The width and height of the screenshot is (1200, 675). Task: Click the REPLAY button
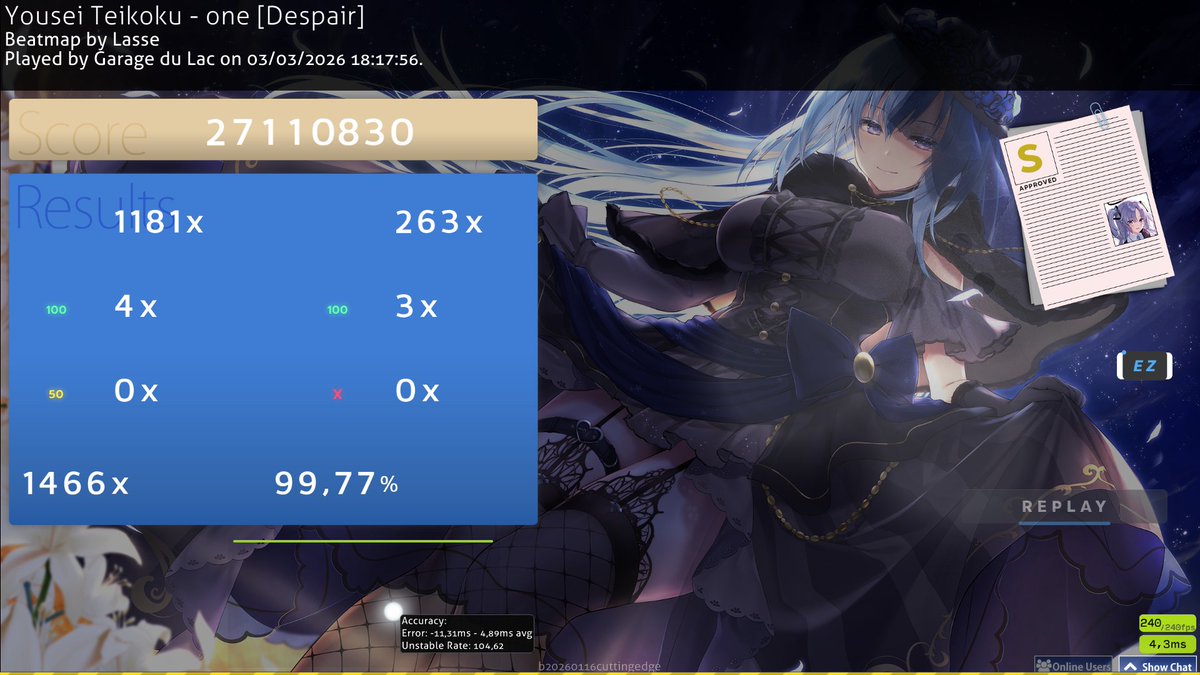tap(1064, 507)
